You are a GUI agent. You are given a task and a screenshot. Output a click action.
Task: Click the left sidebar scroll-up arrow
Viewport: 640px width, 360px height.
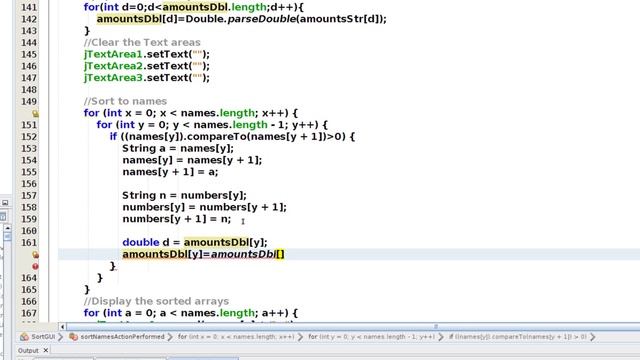coord(8,229)
